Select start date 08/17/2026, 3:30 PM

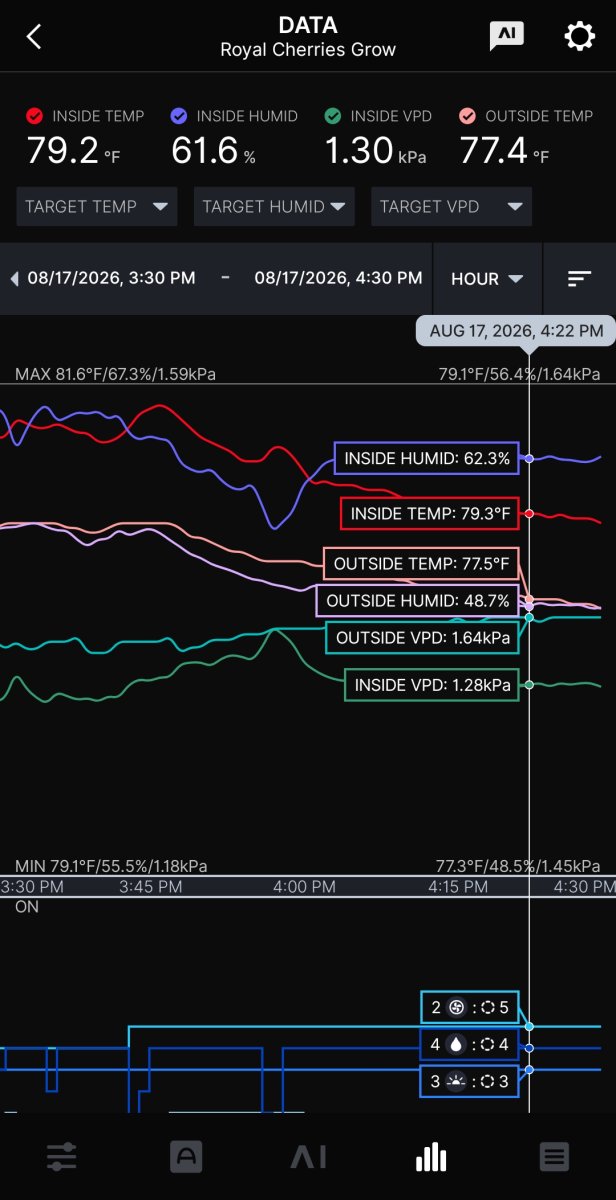pyautogui.click(x=111, y=278)
